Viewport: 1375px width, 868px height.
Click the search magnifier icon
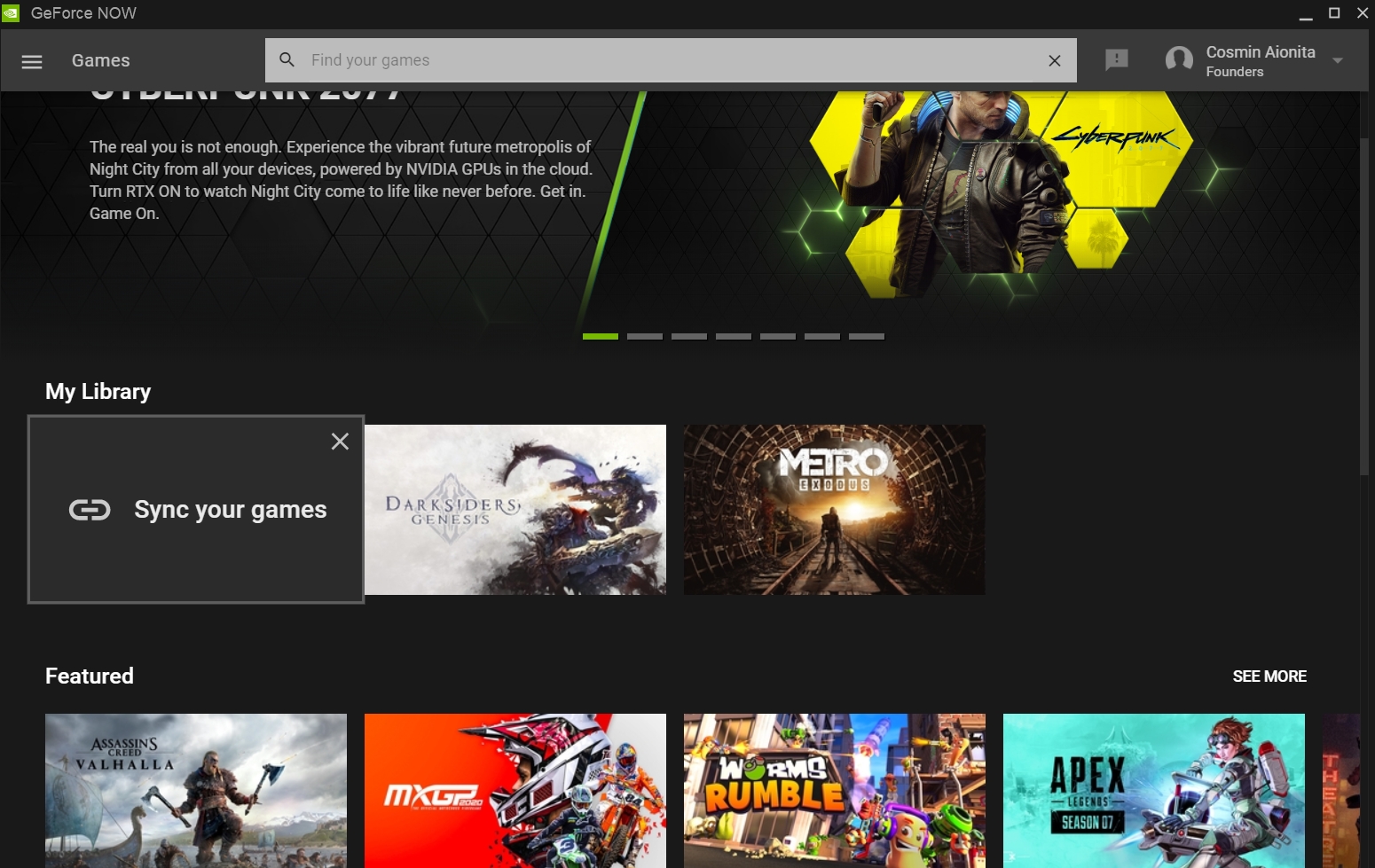click(287, 59)
